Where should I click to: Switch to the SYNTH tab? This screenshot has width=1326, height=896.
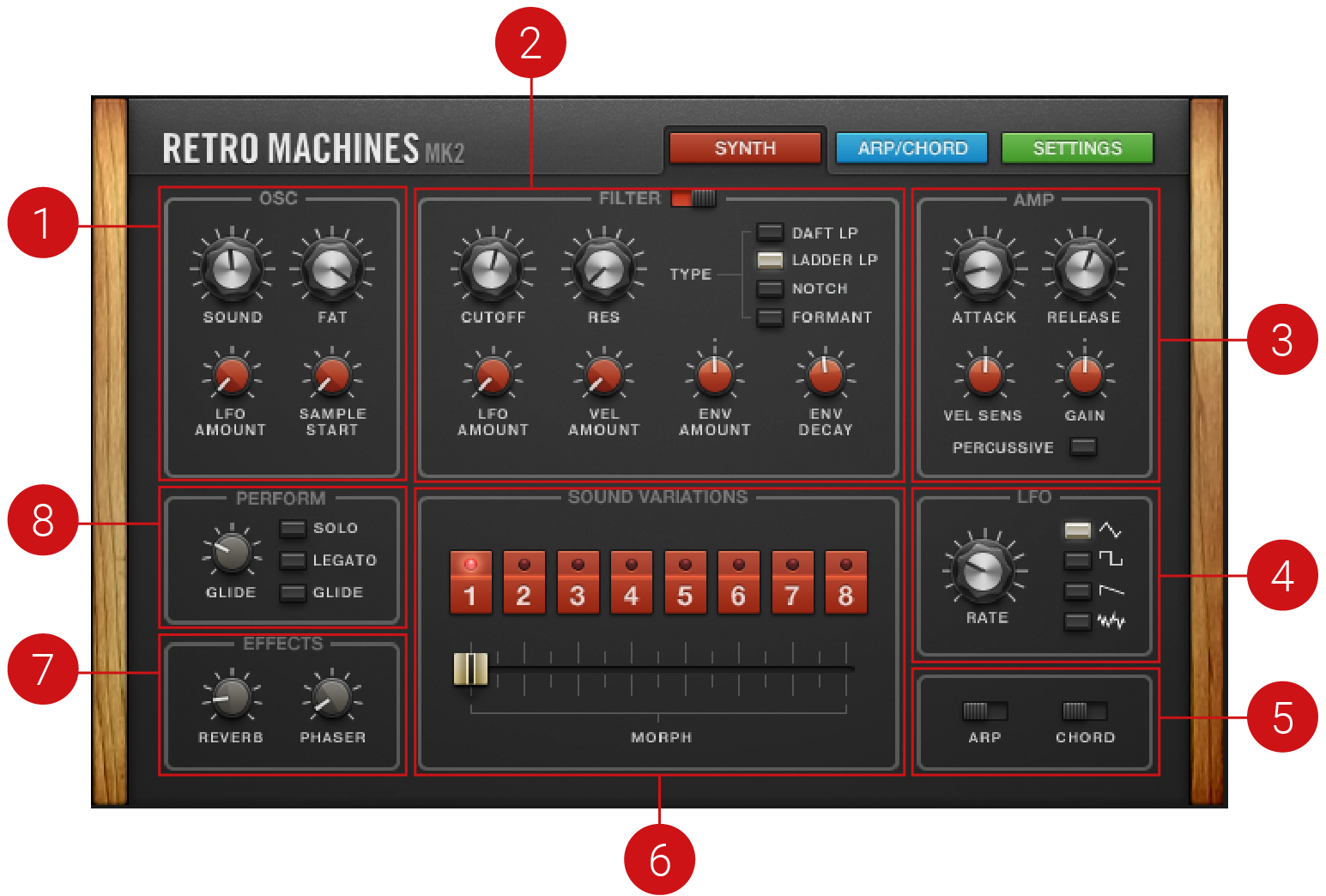(x=745, y=148)
